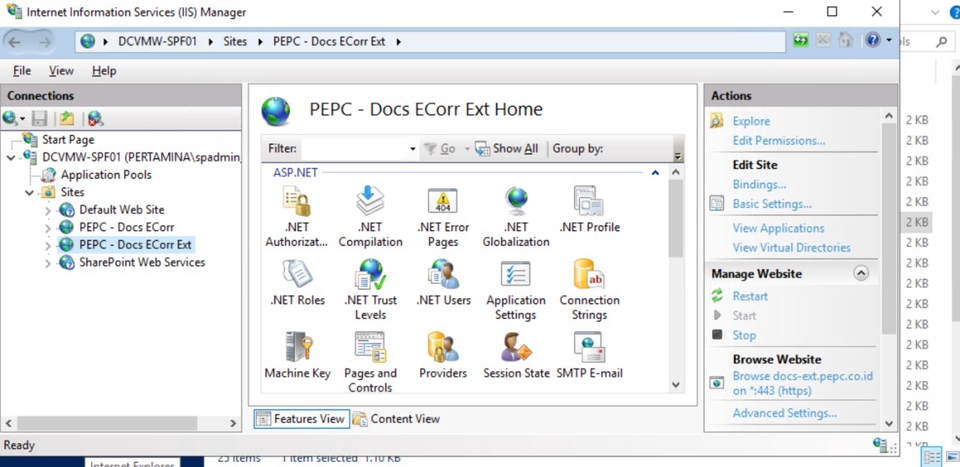Open Pages and Controls feature

370,362
